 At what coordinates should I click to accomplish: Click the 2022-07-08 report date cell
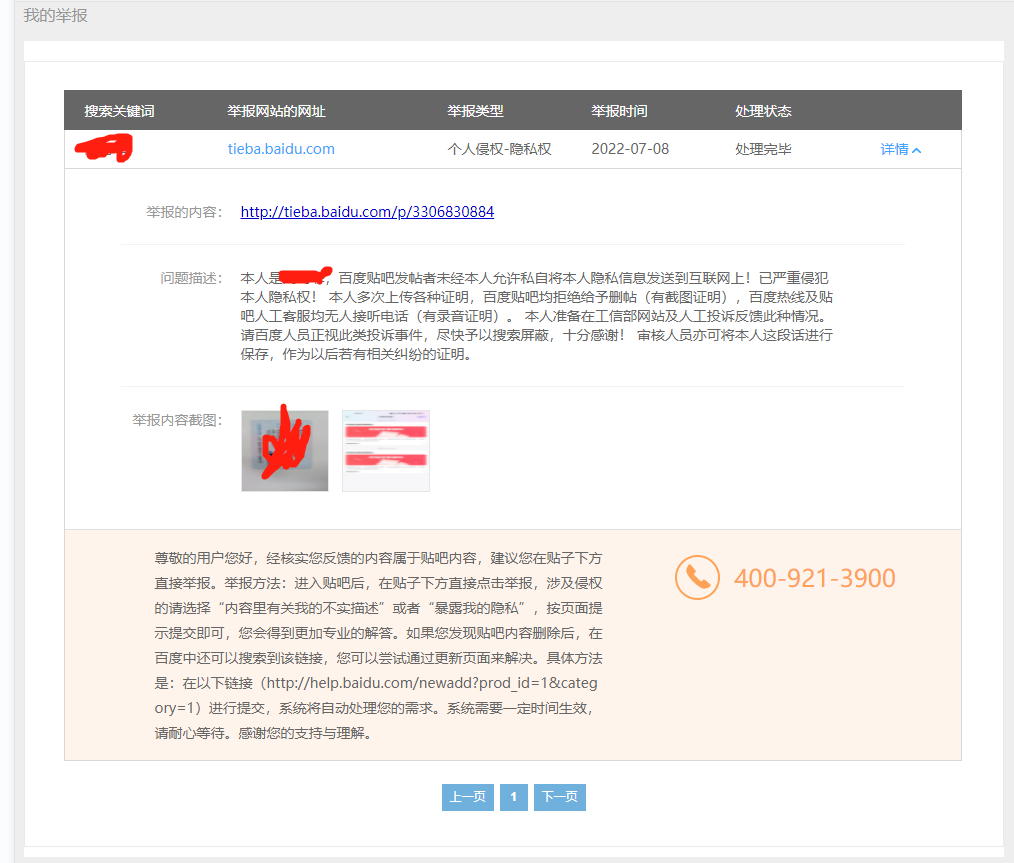tap(630, 149)
